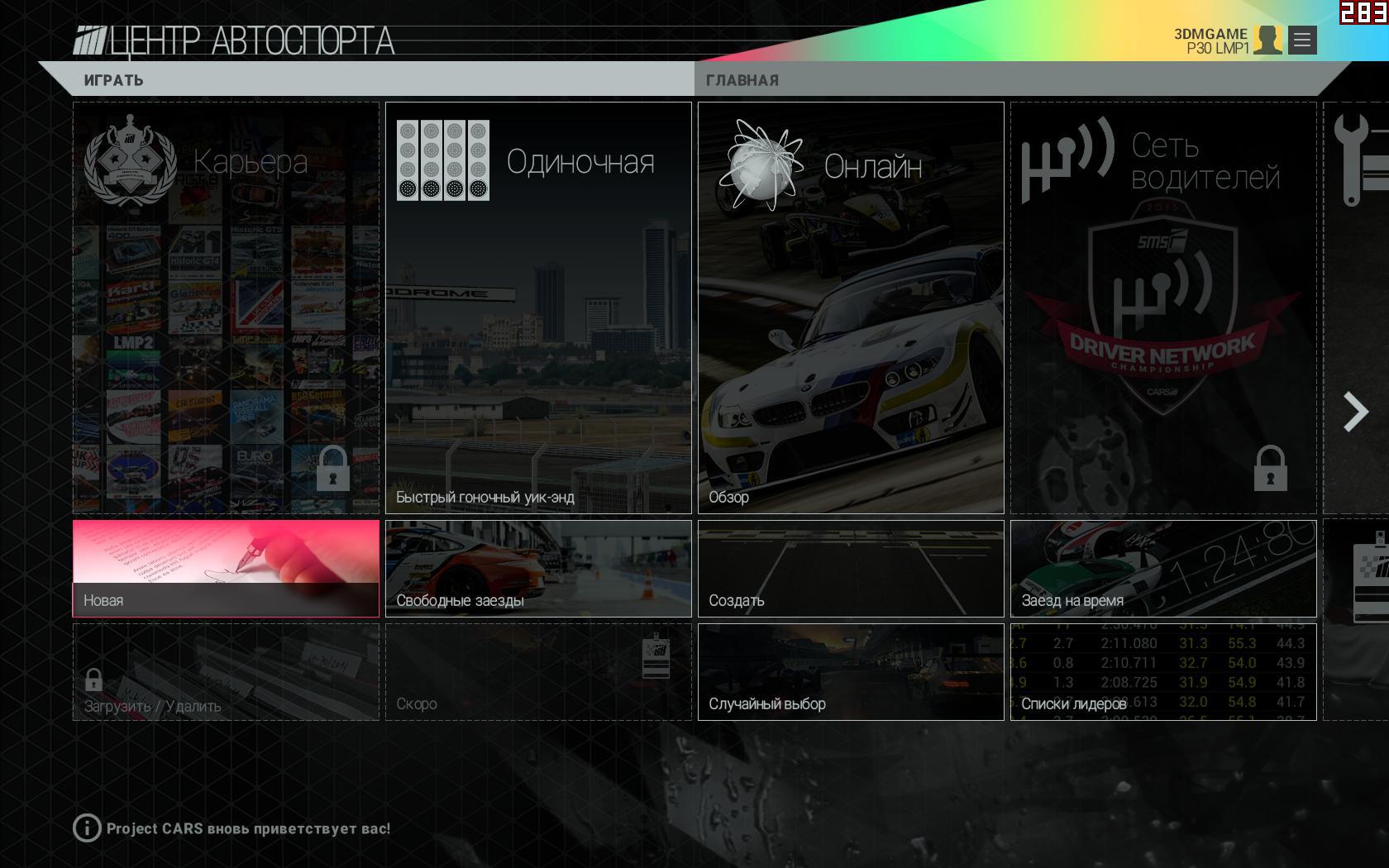Image resolution: width=1389 pixels, height=868 pixels.
Task: Click the gear shifter Driver Network icon
Action: click(x=1068, y=160)
